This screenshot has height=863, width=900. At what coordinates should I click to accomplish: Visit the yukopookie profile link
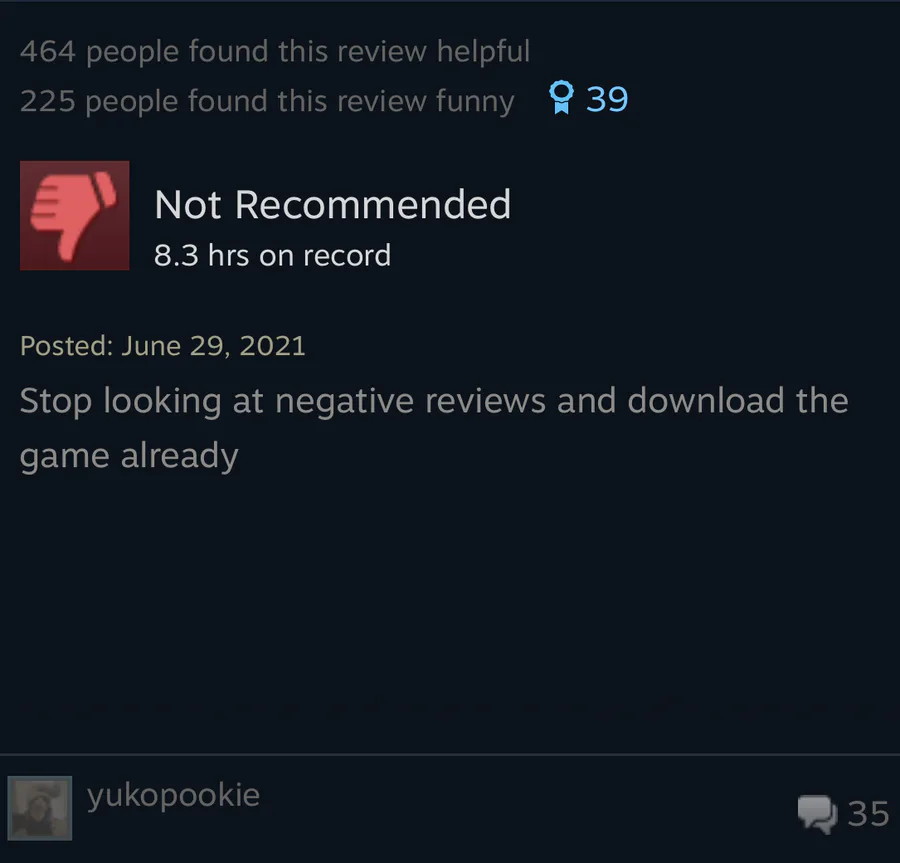point(173,796)
